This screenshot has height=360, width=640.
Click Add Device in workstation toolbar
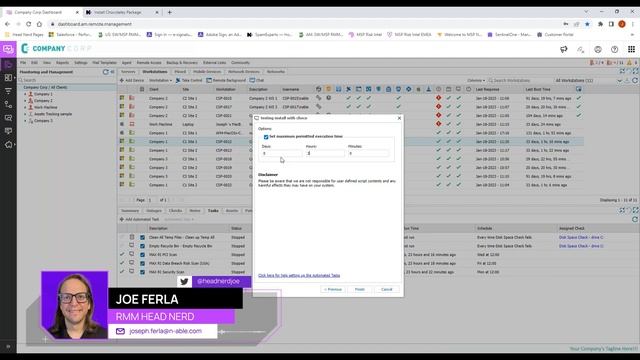[131, 80]
